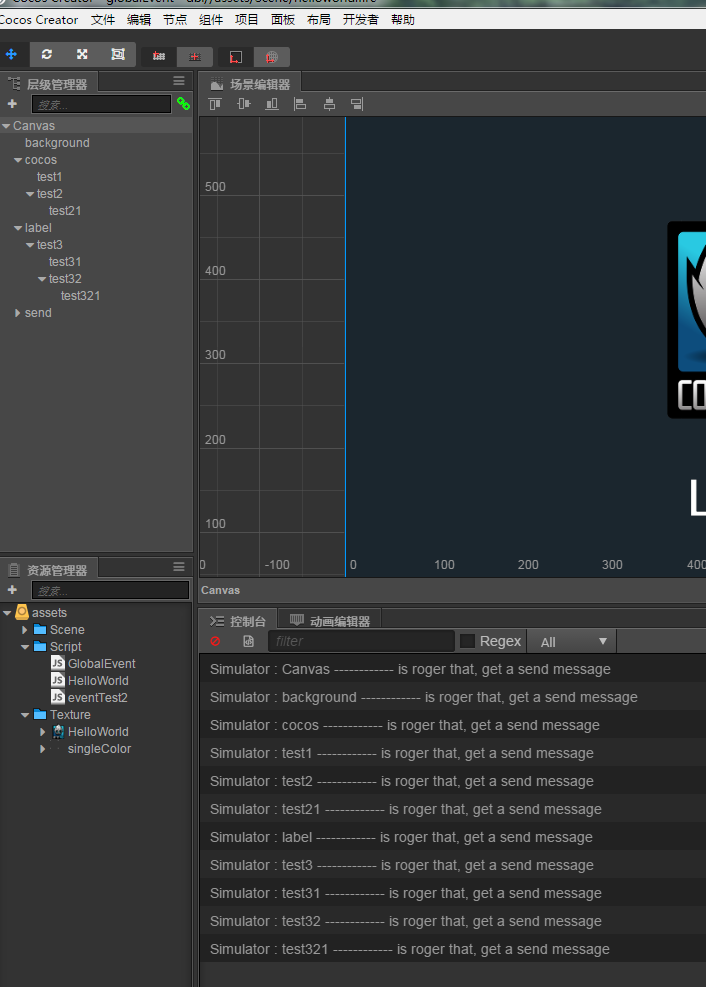Collapse the label node
This screenshot has height=987, width=706.
point(18,228)
